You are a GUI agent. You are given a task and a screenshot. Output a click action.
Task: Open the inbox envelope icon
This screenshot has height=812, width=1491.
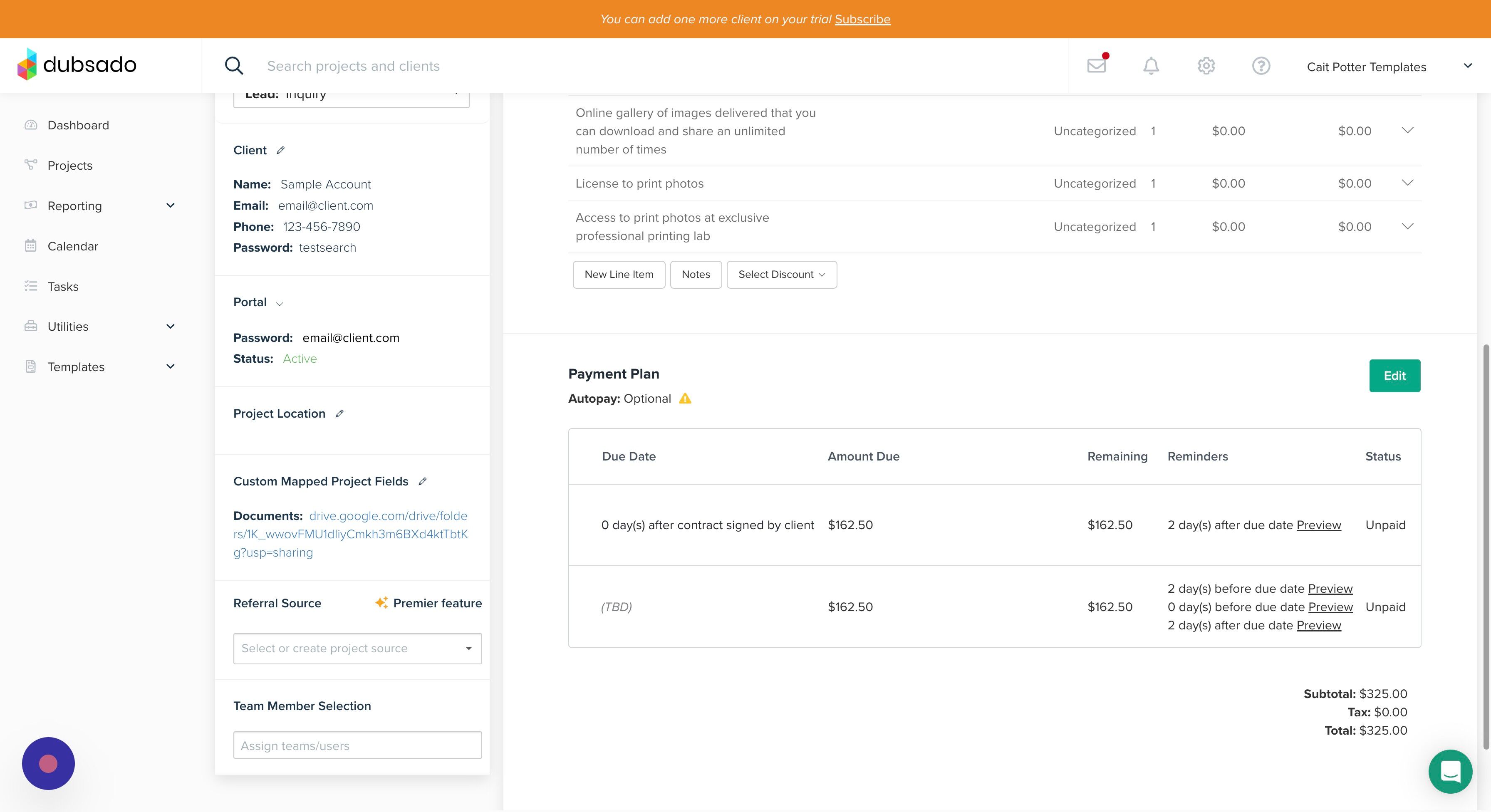click(1096, 65)
